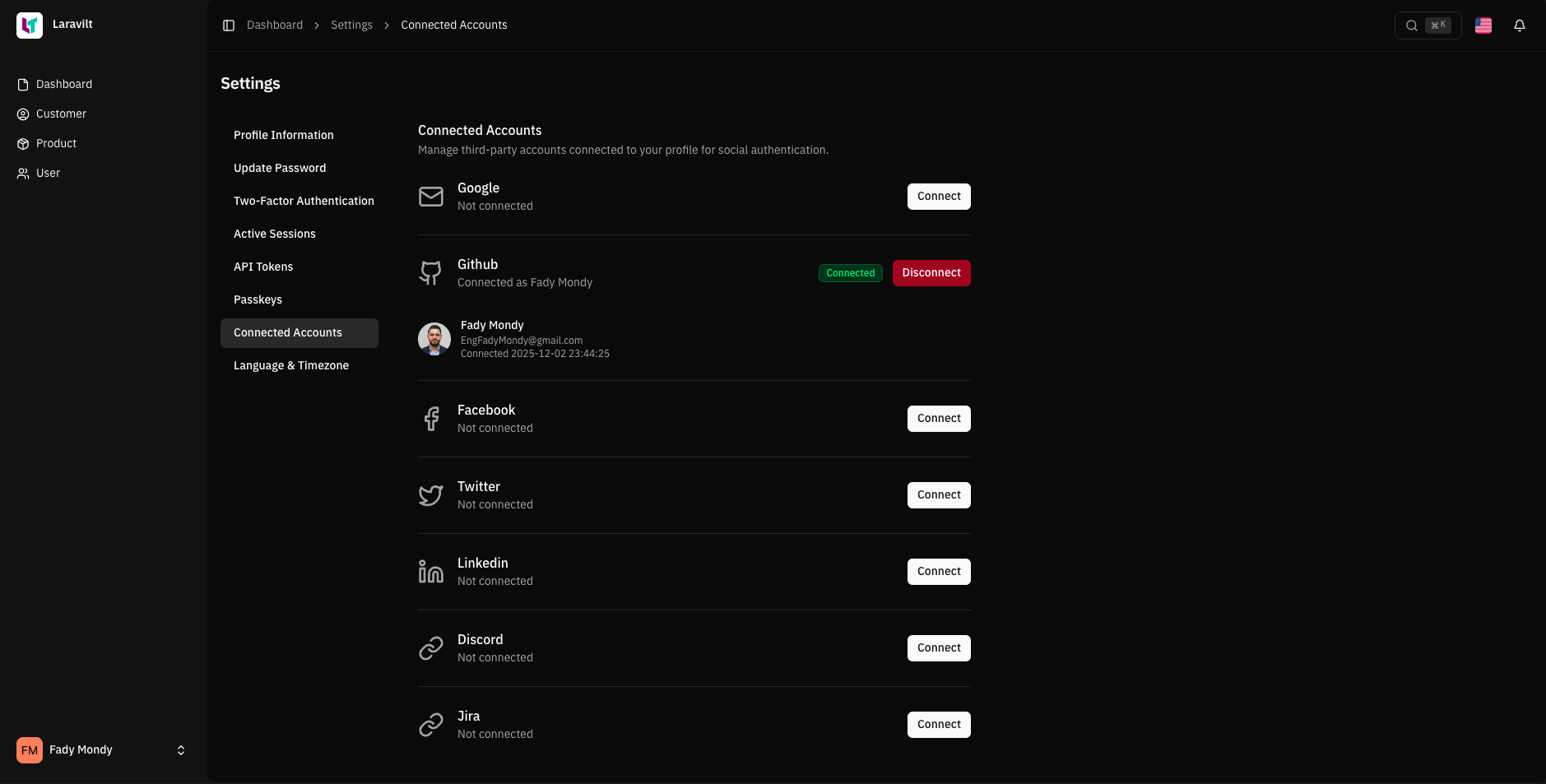This screenshot has width=1546, height=784.
Task: Switch to the Two-Factor Authentication tab
Action: (304, 201)
